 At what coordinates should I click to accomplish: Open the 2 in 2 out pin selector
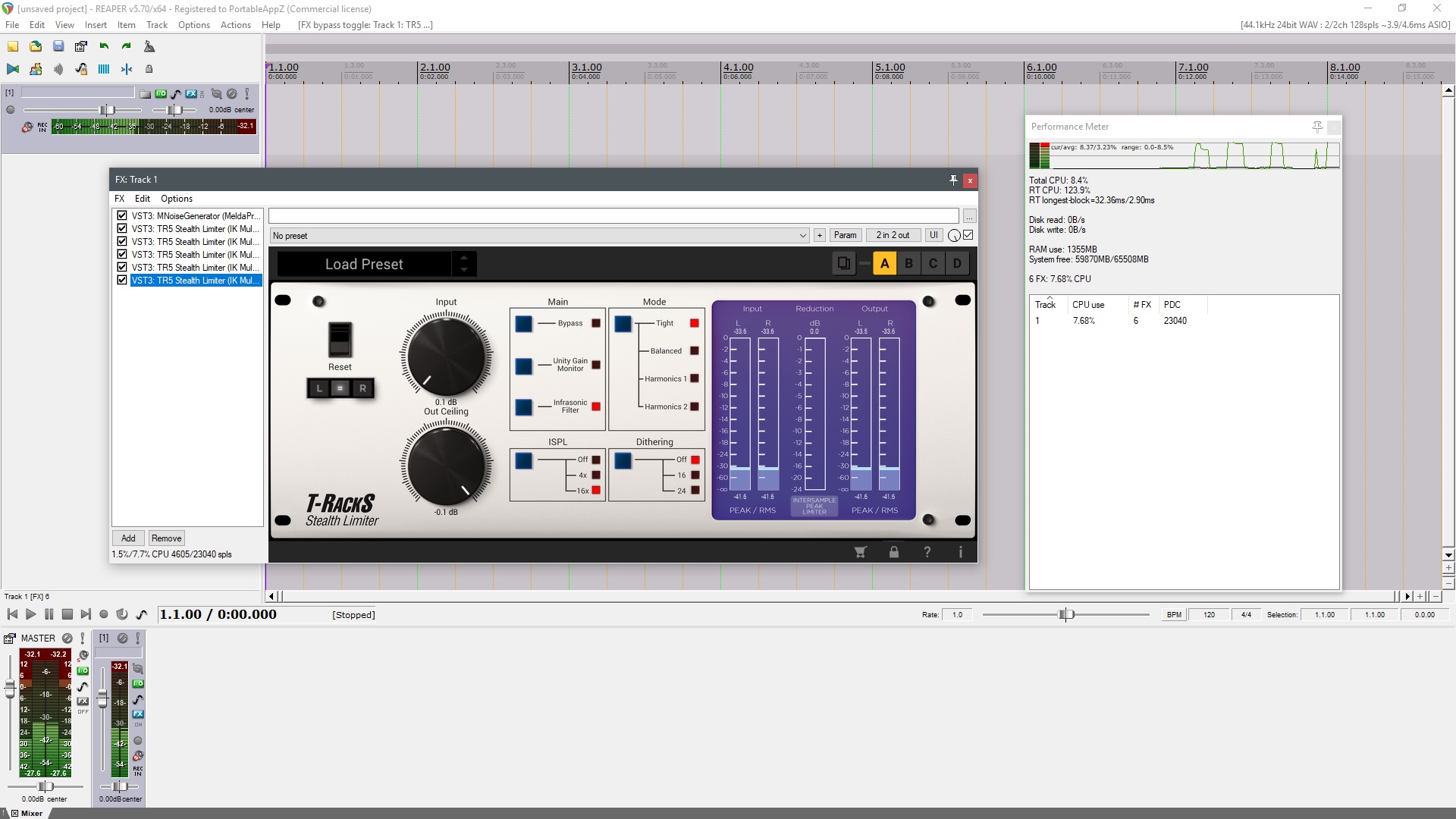(x=893, y=235)
